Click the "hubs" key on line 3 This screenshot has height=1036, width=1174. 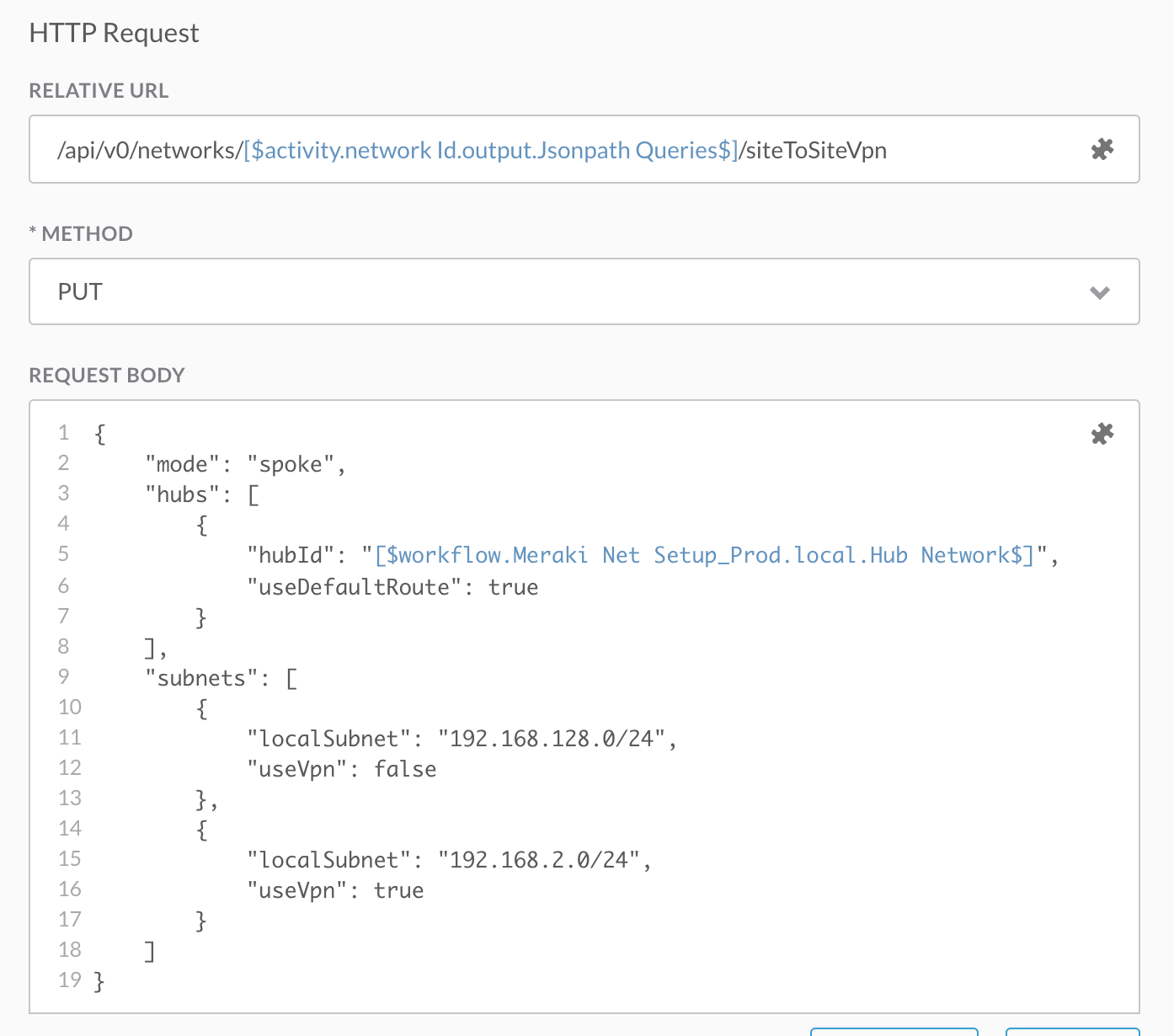182,495
